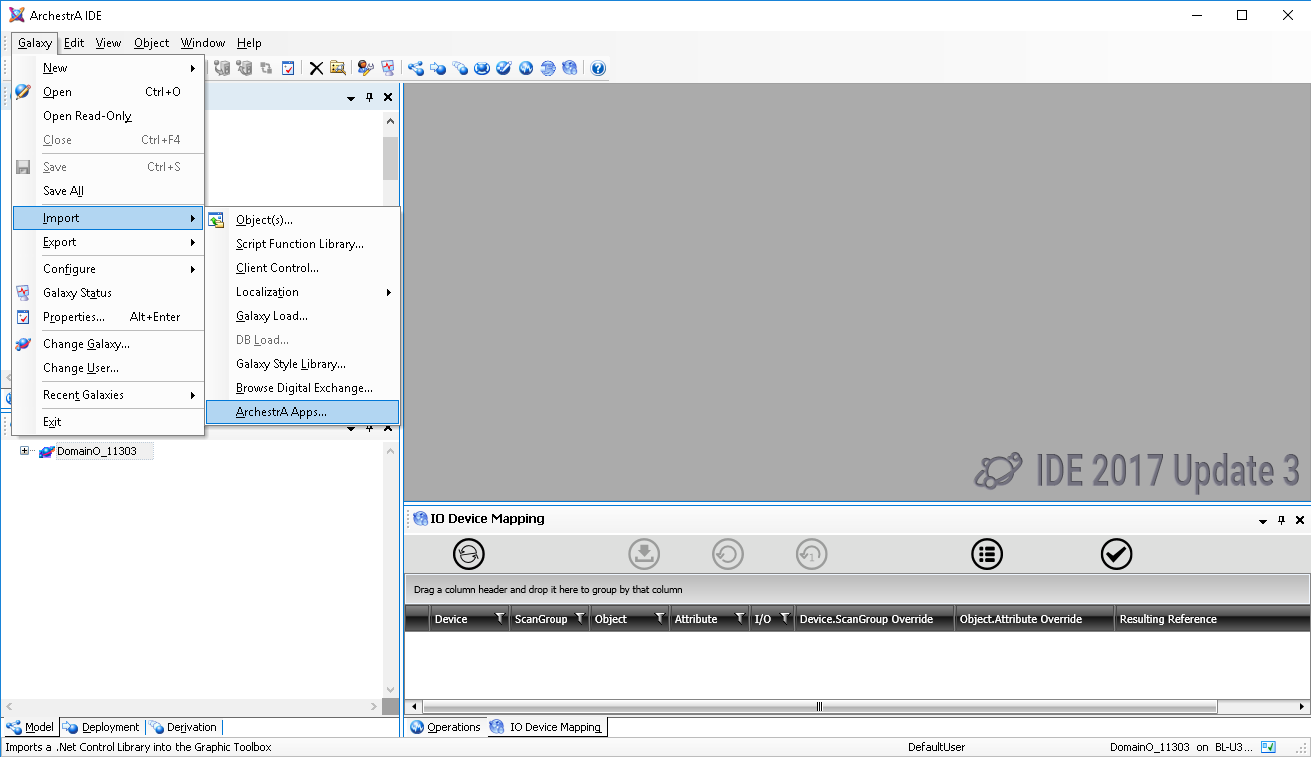1311x757 pixels.
Task: Click the black X delete icon
Action: [x=316, y=68]
